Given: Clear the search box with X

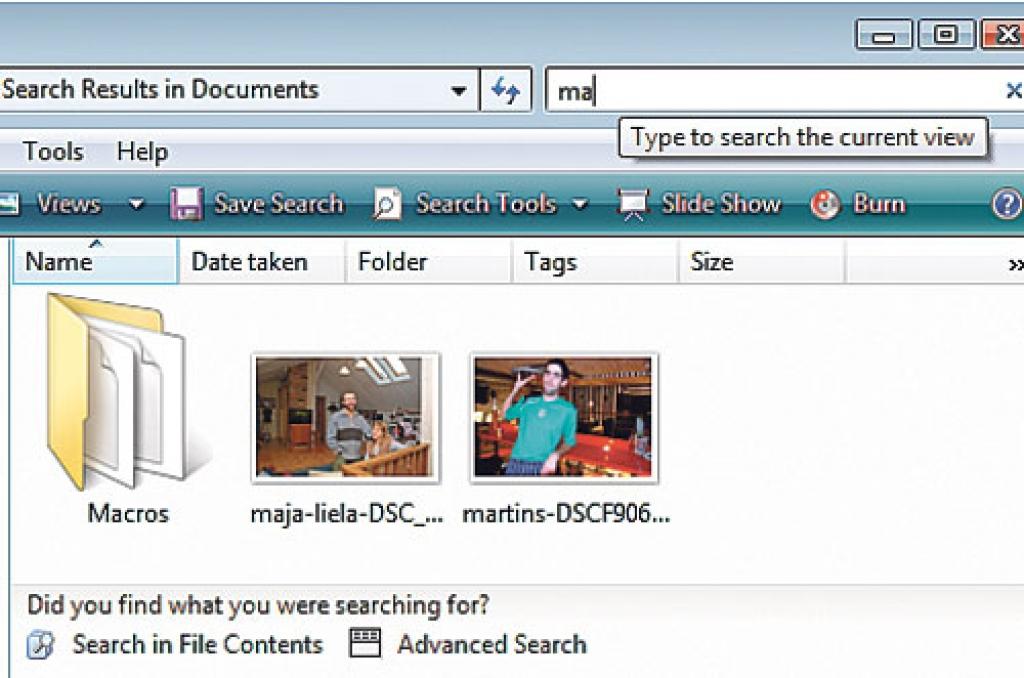Looking at the screenshot, I should [1012, 91].
